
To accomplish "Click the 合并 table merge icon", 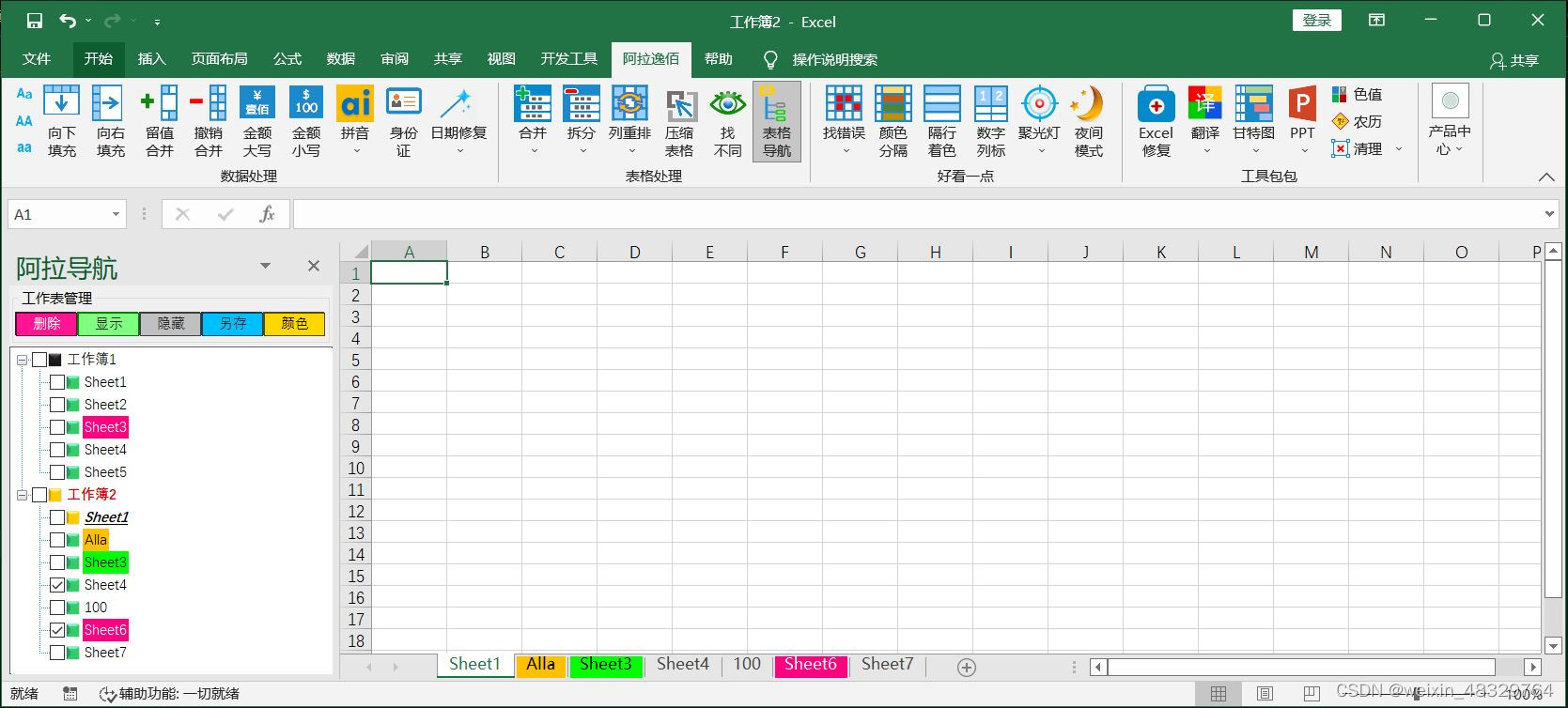I will [x=533, y=103].
